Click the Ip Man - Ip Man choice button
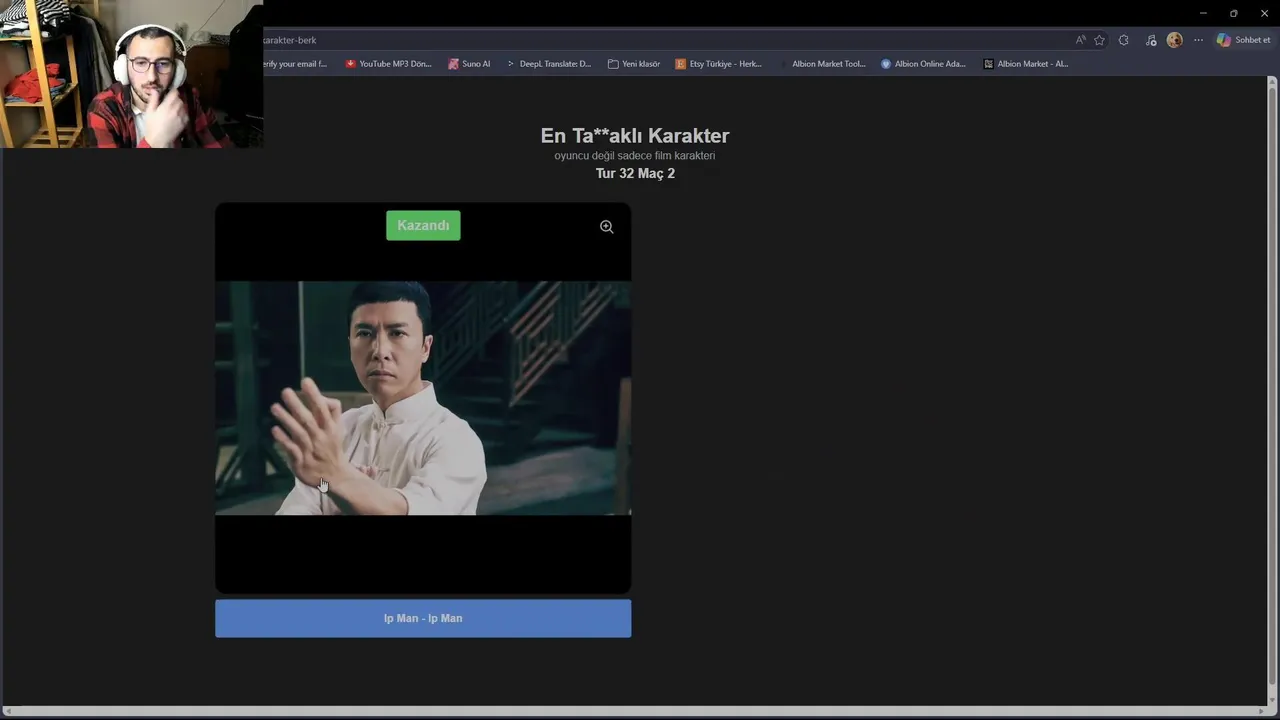1280x720 pixels. click(423, 618)
